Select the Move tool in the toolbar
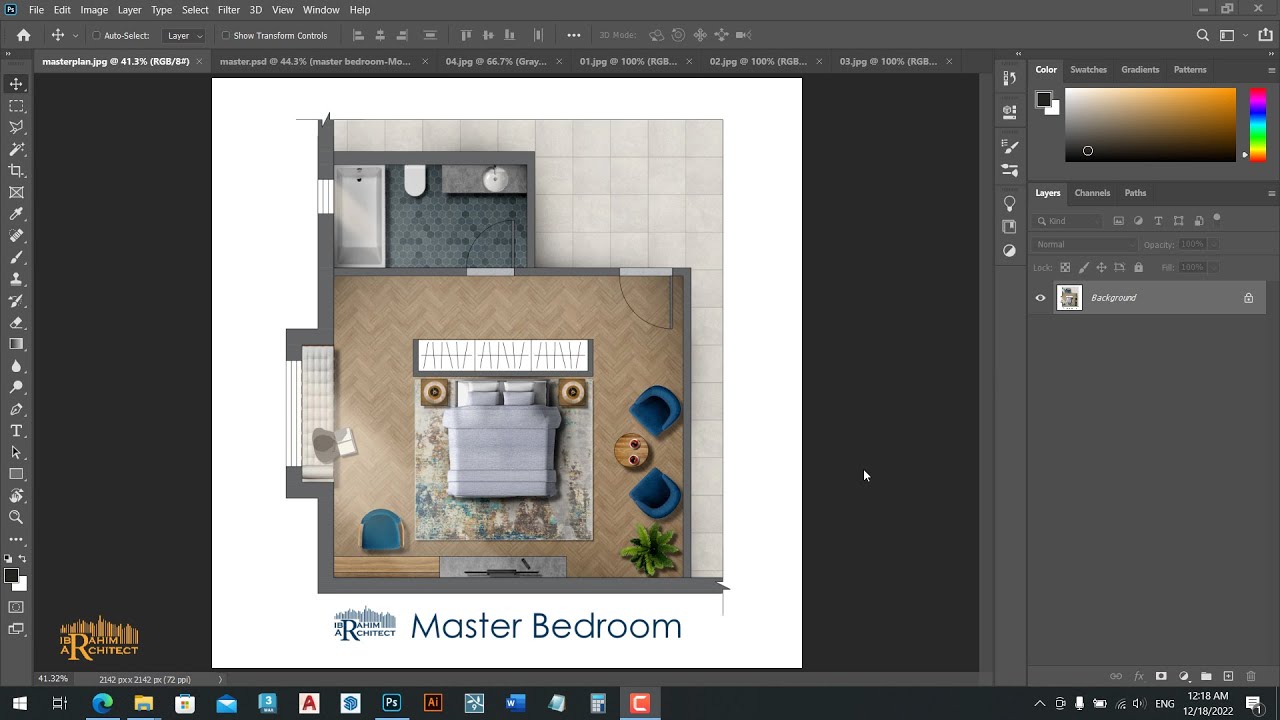 (x=16, y=84)
